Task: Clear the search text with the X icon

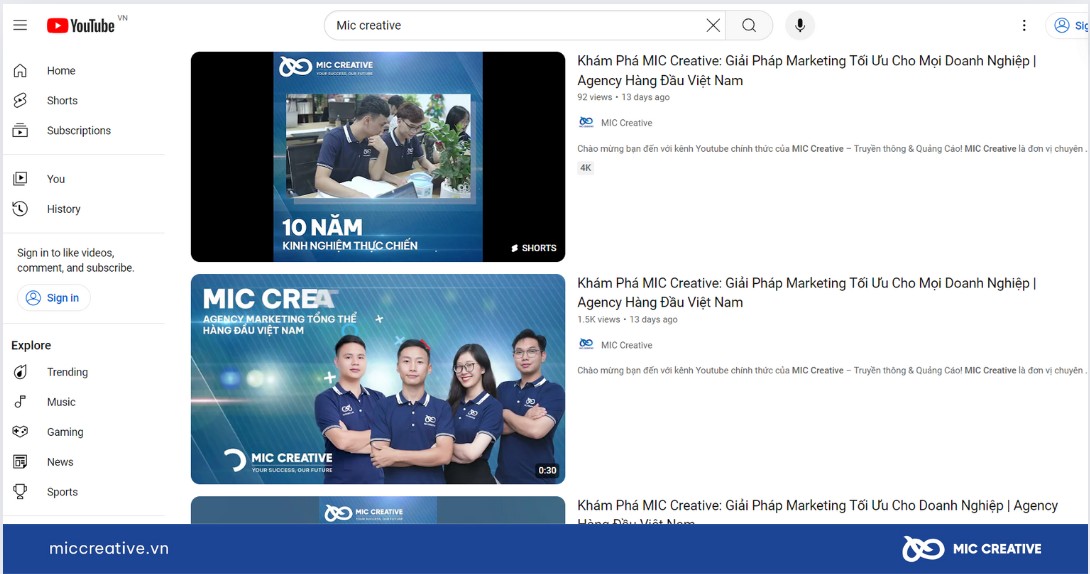Action: point(713,26)
